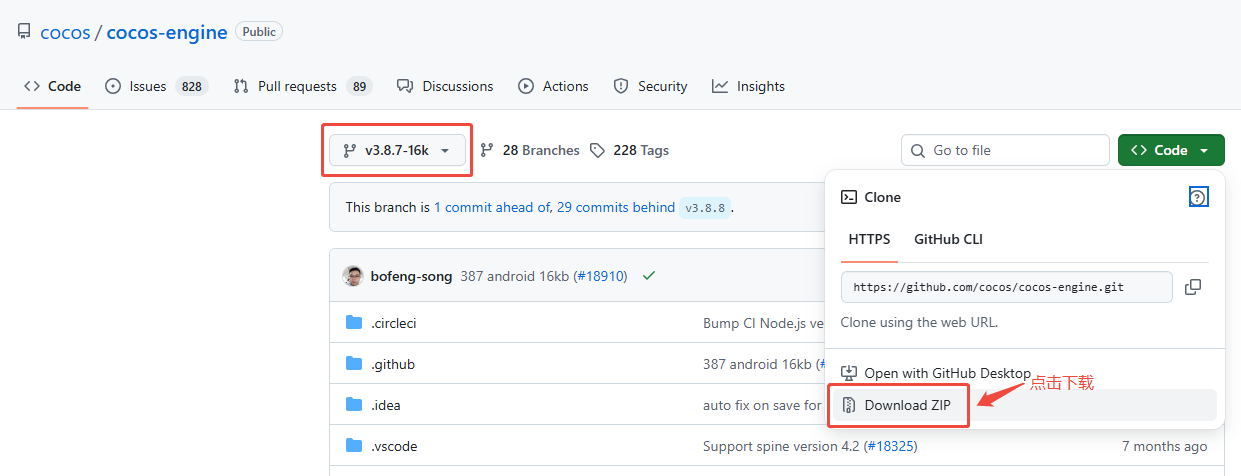1241x476 pixels.
Task: Go to the Discussions tab
Action: click(445, 86)
